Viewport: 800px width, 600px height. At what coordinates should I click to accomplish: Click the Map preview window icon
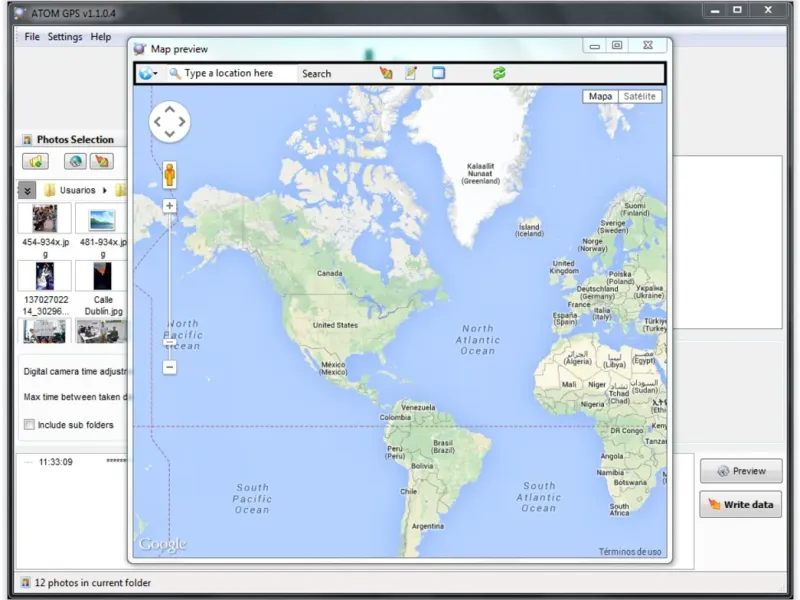pos(140,49)
